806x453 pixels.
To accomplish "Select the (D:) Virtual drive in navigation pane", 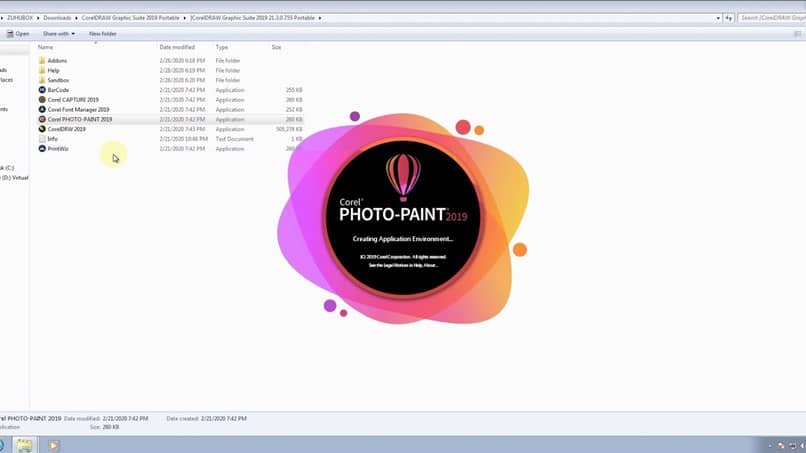I will click(14, 178).
